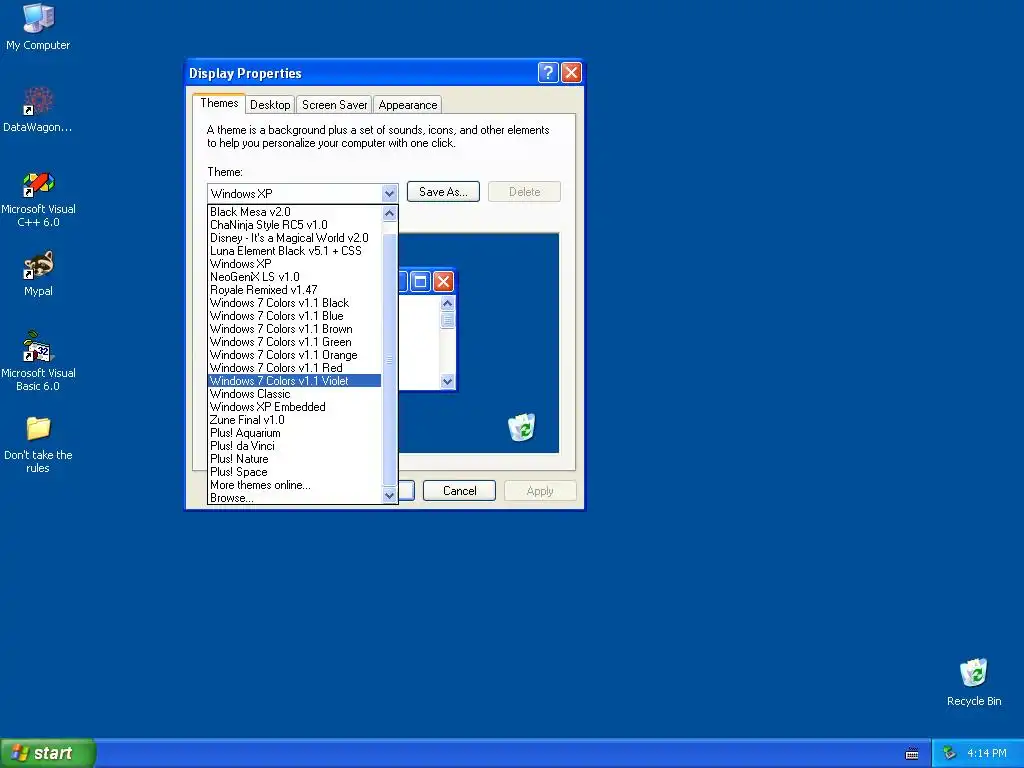This screenshot has width=1024, height=768.
Task: Choose Windows Classic theme
Action: 295,394
